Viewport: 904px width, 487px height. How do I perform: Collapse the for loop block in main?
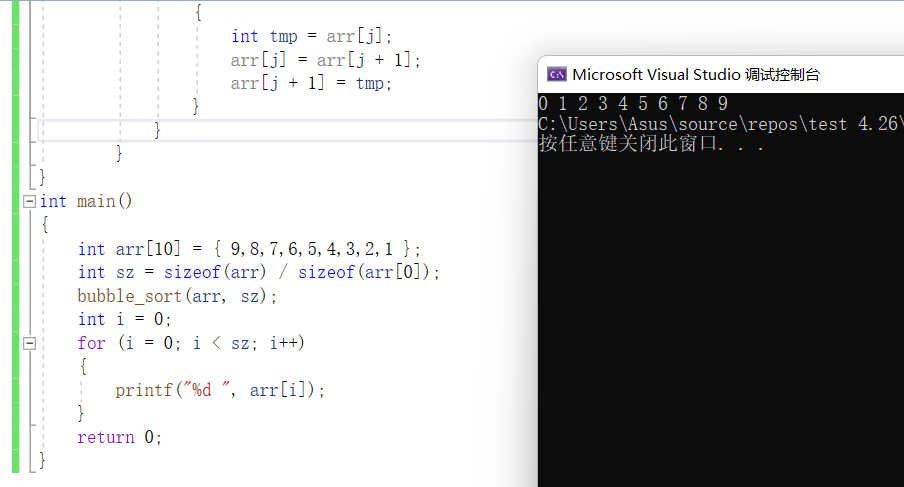click(x=29, y=343)
